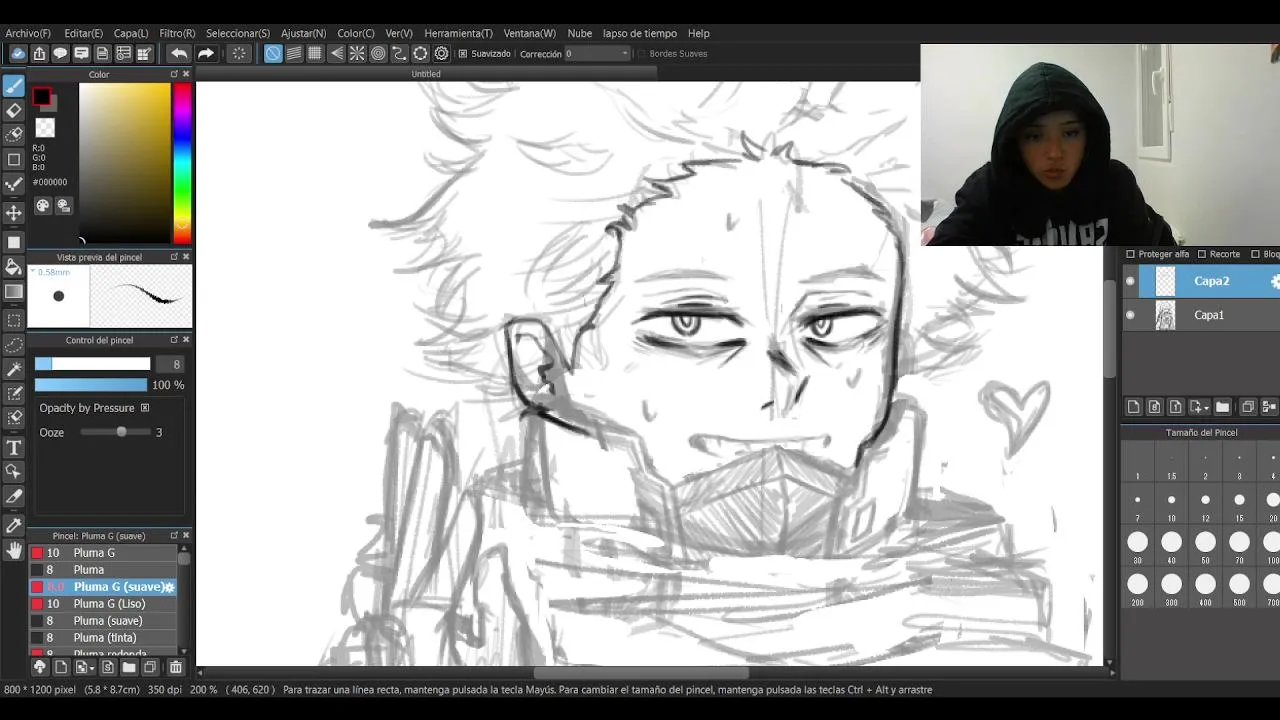Enable concentric circle snap

click(x=378, y=53)
